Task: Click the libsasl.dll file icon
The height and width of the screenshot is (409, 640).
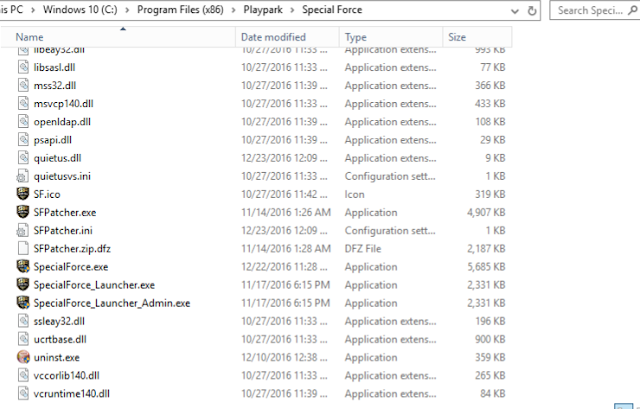Action: [x=23, y=67]
